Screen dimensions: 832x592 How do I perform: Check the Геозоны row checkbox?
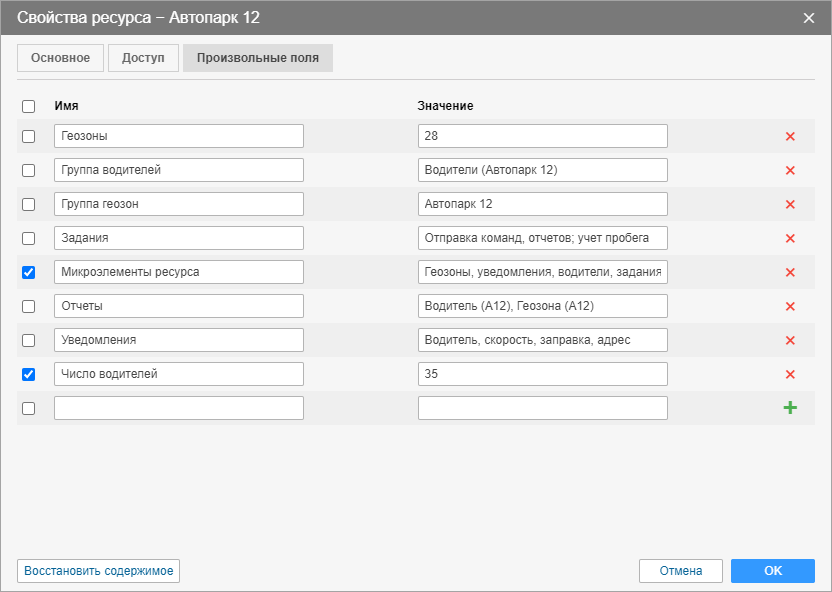[28, 136]
